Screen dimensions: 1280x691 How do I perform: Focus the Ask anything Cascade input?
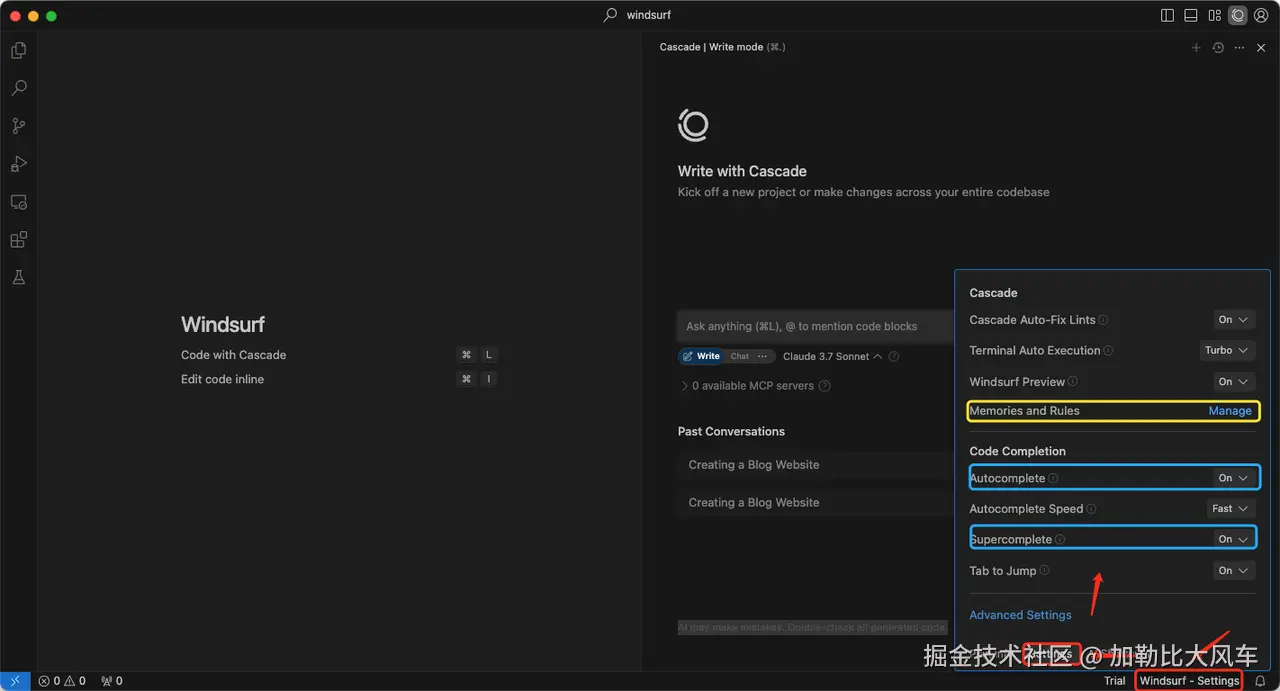click(815, 326)
